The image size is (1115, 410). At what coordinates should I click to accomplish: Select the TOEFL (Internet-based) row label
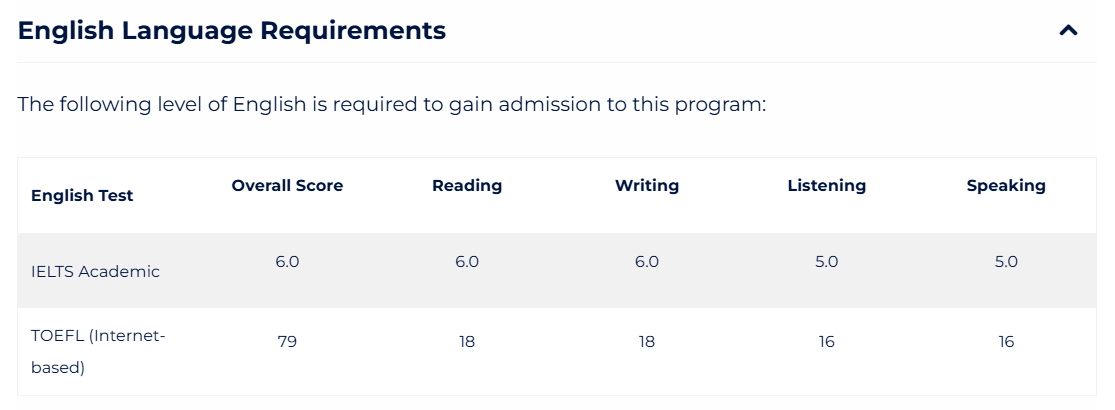click(x=98, y=352)
